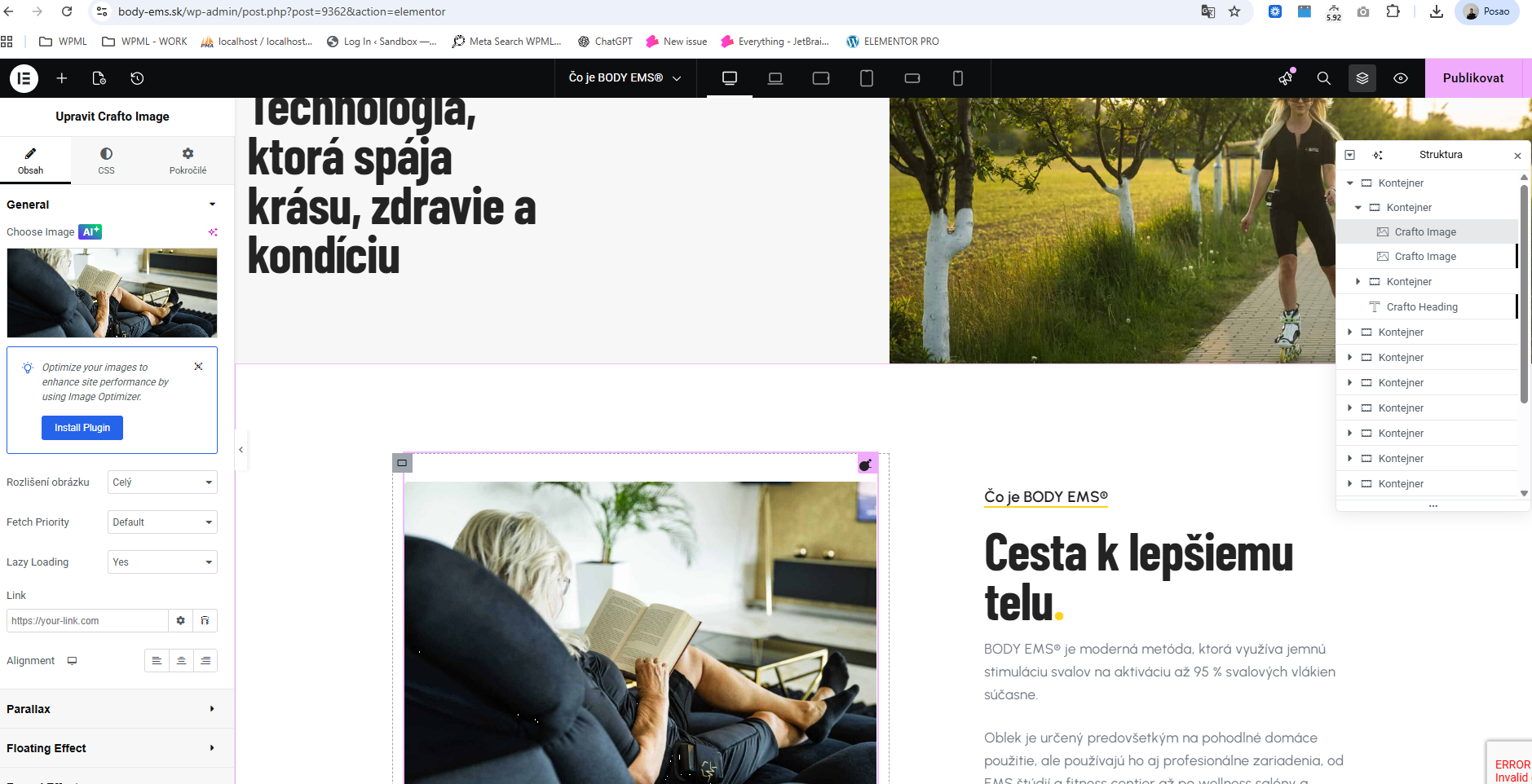Open the Meta Search WPML bookmark
The width and height of the screenshot is (1532, 784).
click(507, 42)
